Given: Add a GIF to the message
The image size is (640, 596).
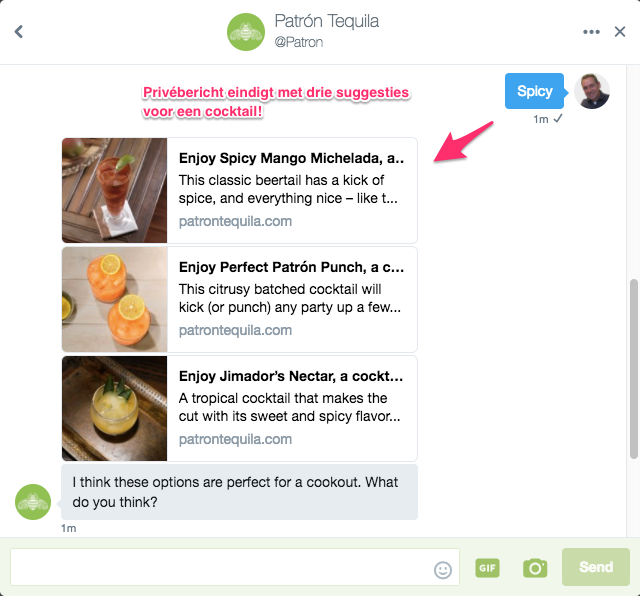Looking at the screenshot, I should click(x=487, y=567).
